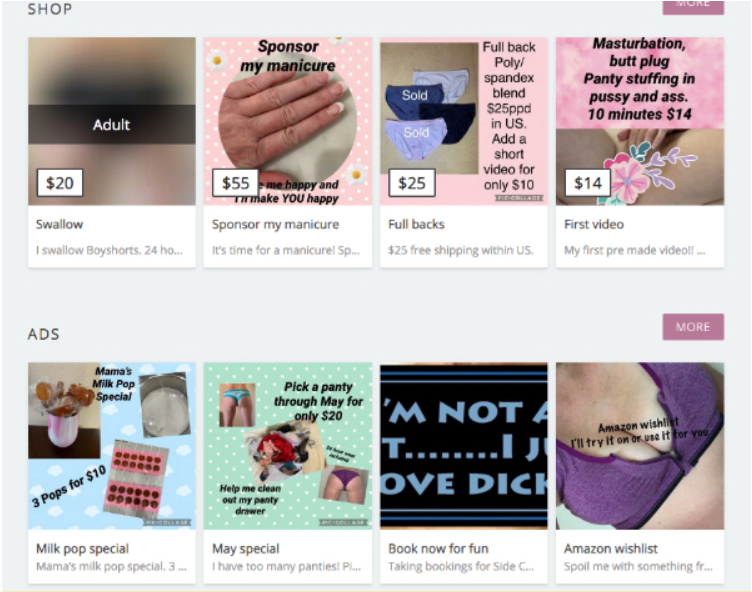Open the Book now for fun title

pyautogui.click(x=438, y=548)
